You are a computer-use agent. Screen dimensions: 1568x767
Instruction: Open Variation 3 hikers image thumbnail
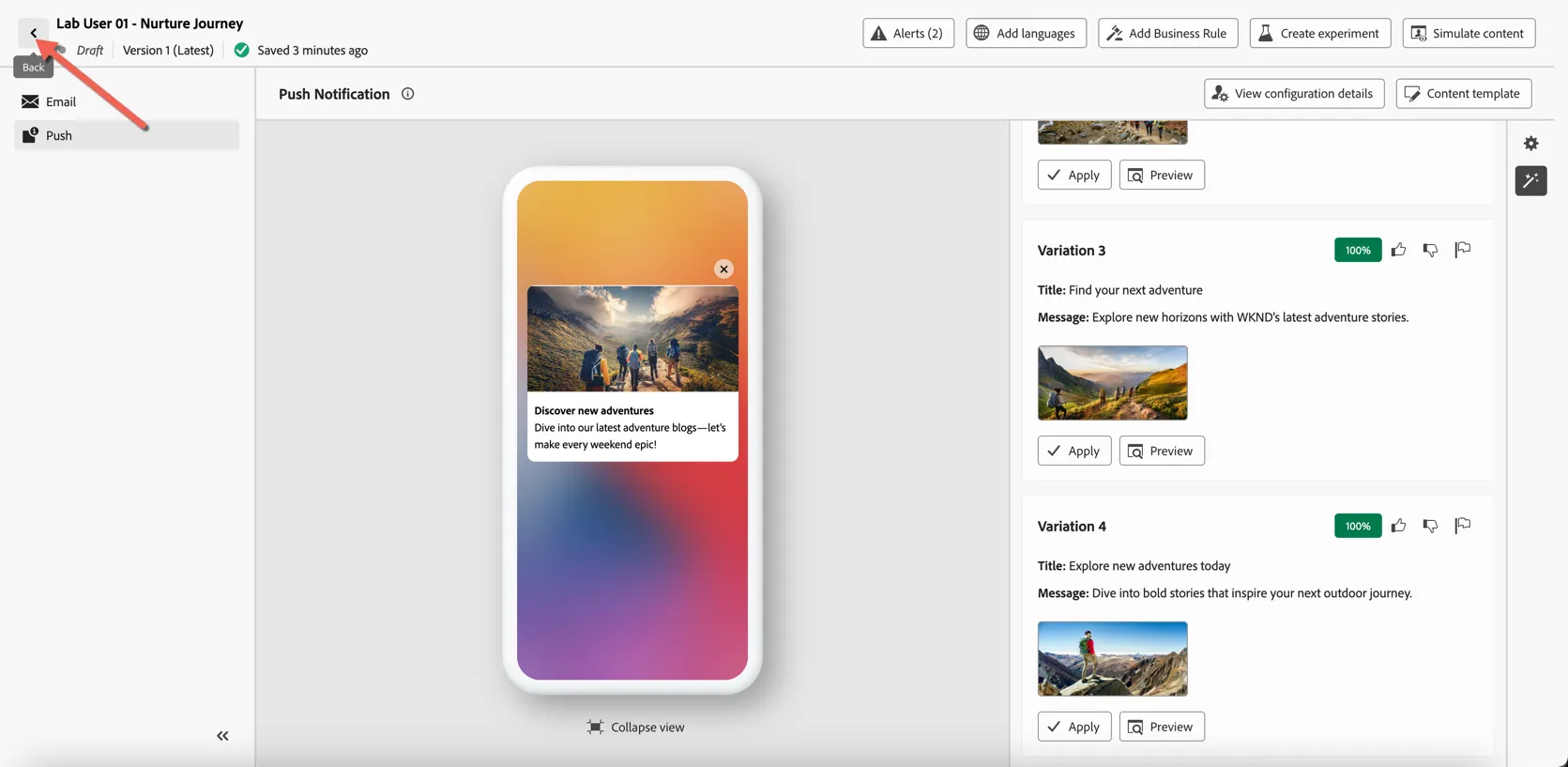pos(1113,383)
